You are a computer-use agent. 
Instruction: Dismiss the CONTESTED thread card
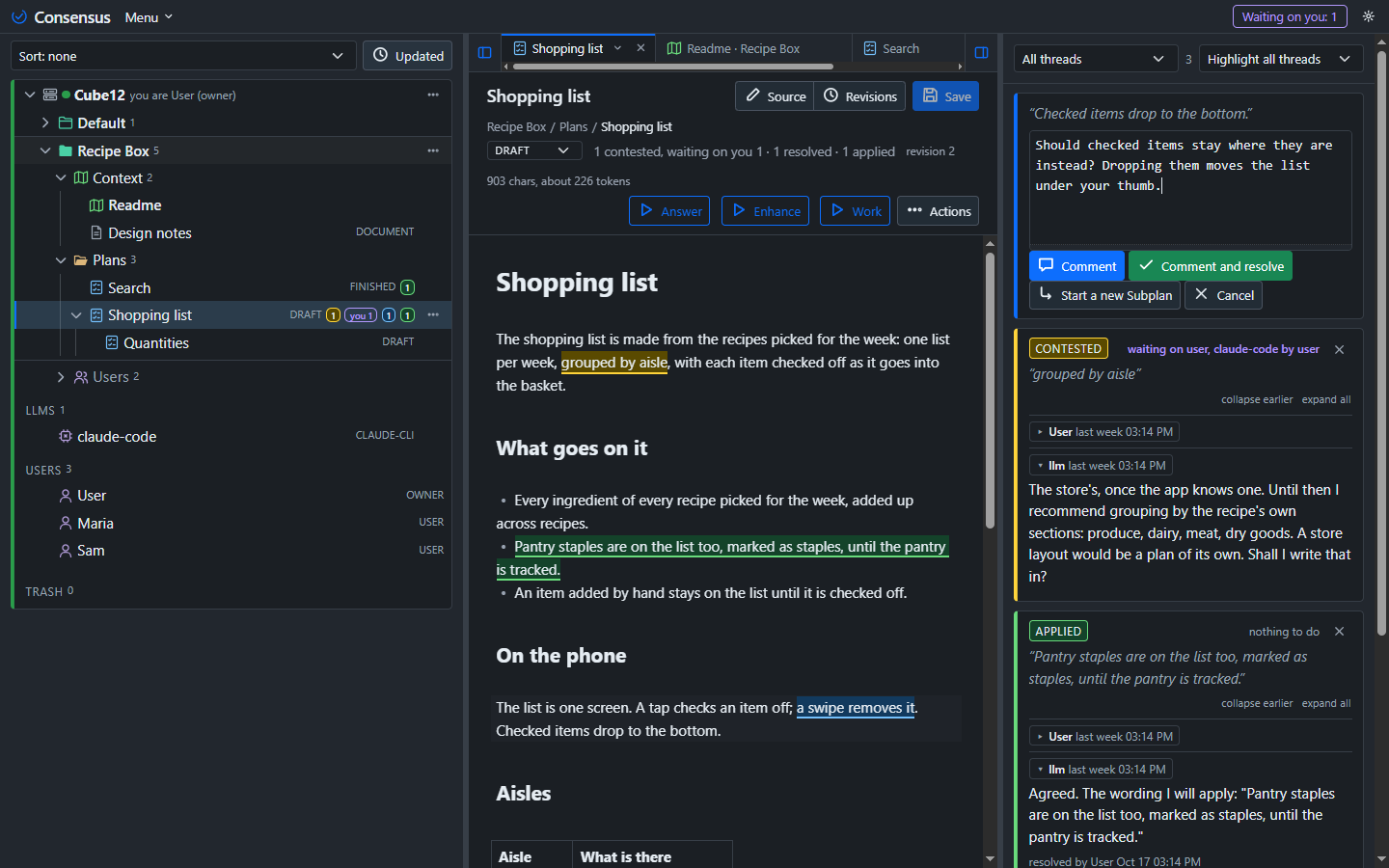coord(1339,349)
